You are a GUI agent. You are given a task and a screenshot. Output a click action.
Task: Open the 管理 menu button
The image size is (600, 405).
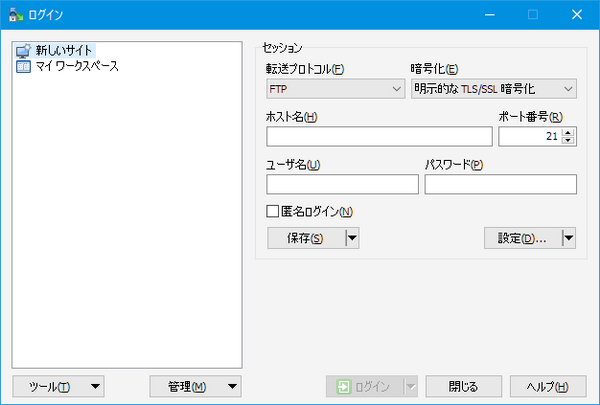pyautogui.click(x=196, y=387)
